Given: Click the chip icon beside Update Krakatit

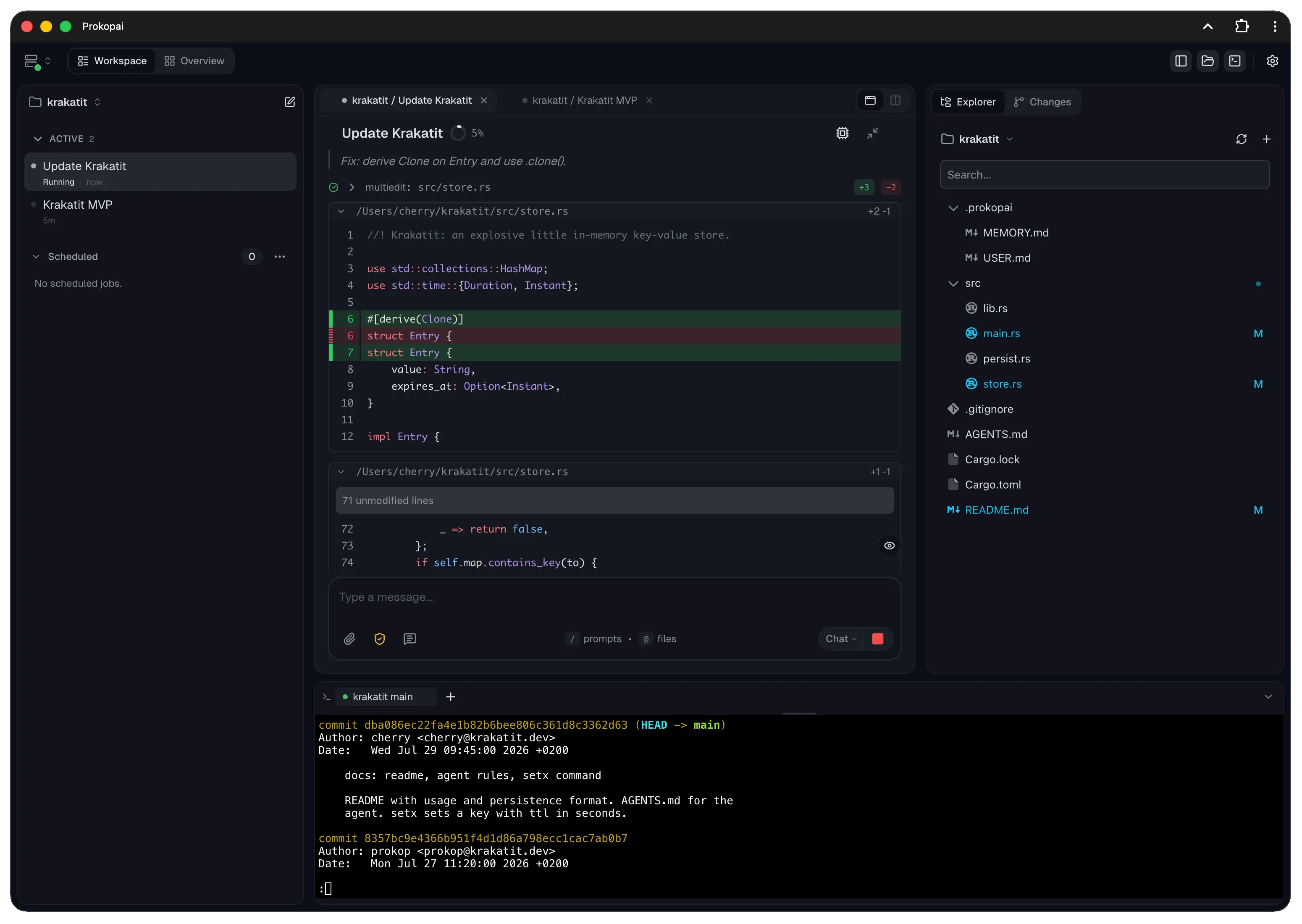Looking at the screenshot, I should click(843, 133).
